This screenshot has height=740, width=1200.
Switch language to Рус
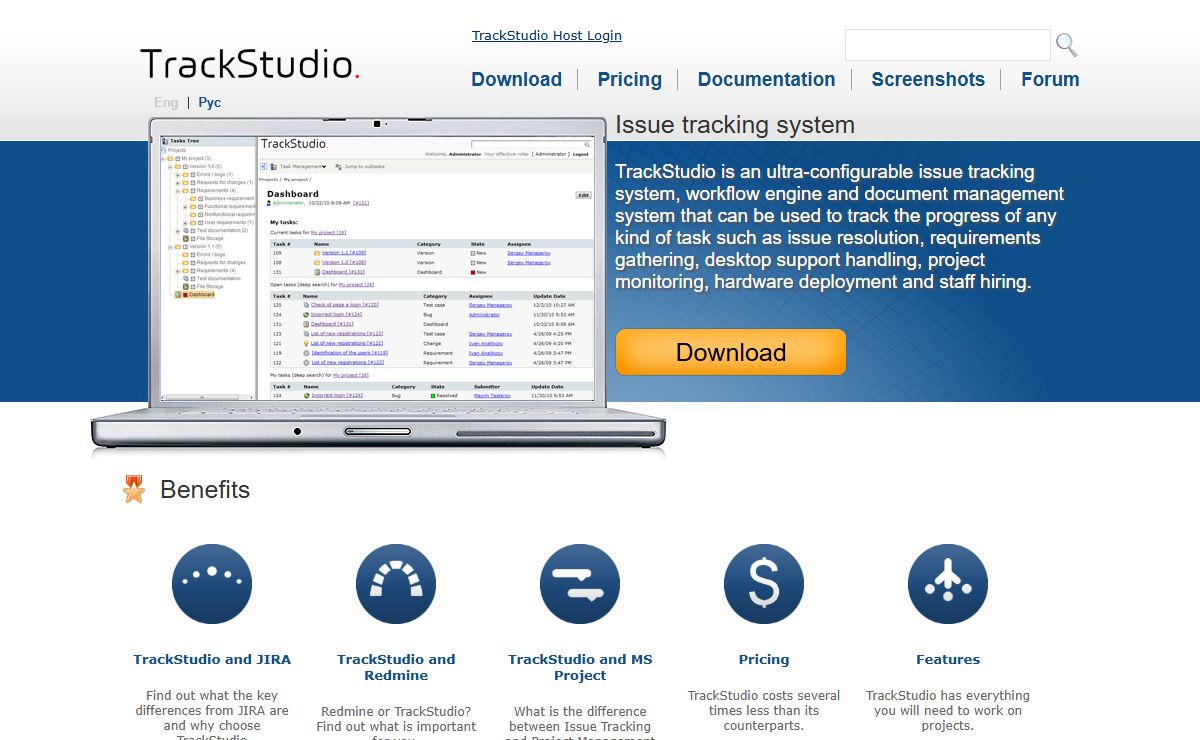click(210, 102)
